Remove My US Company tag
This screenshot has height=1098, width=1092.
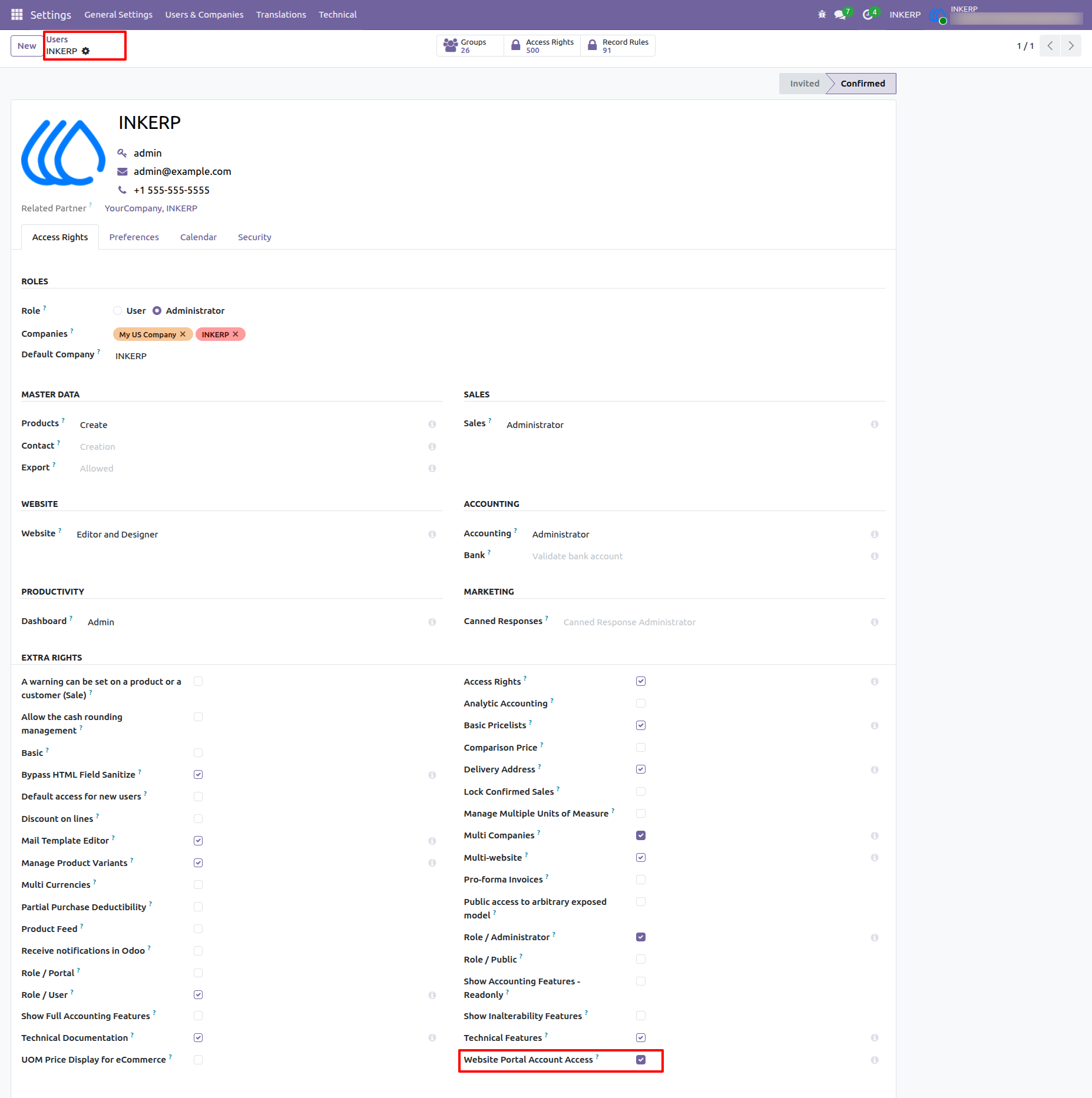click(x=183, y=334)
